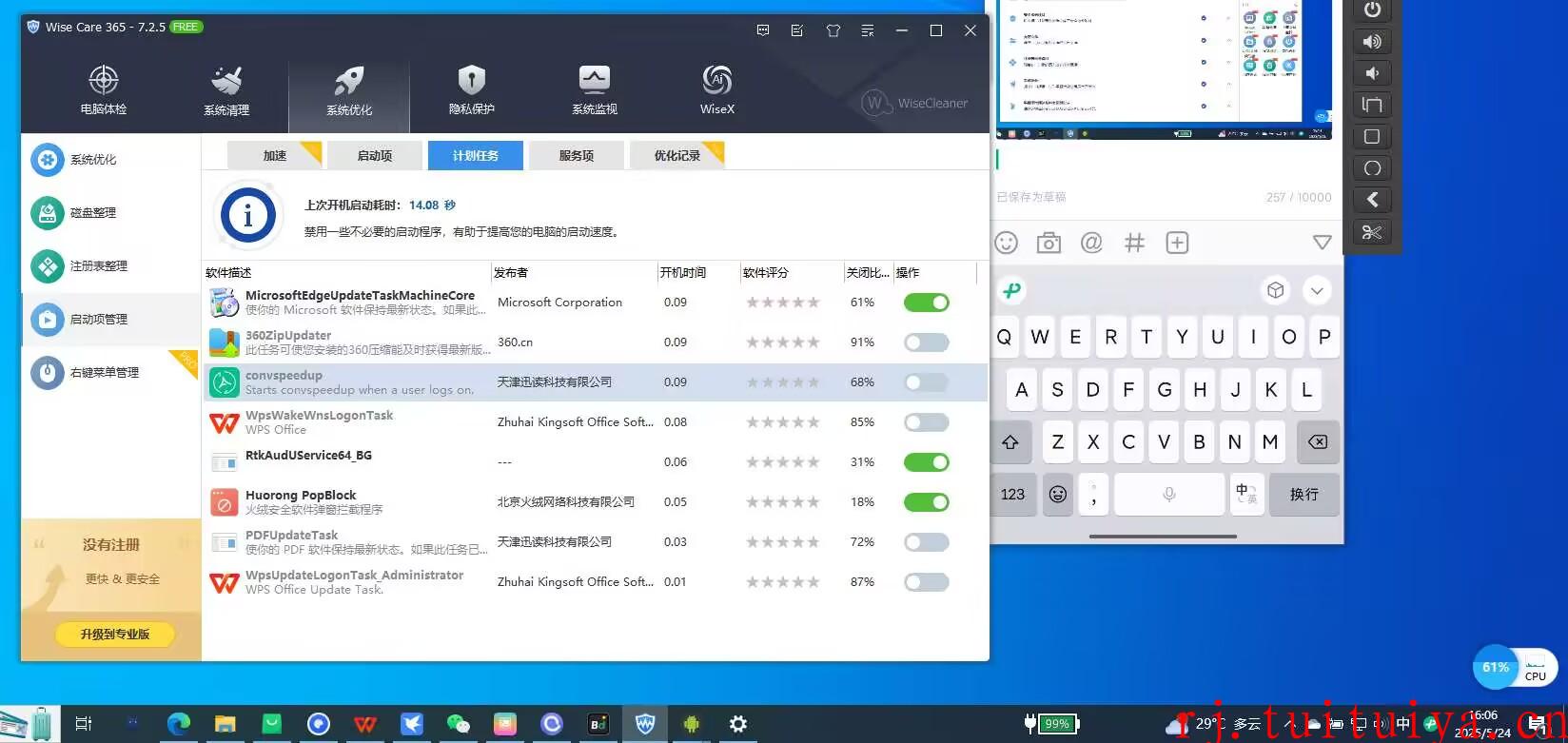This screenshot has width=1568, height=743.
Task: Select 右键菜单管理 in the left sidebar
Action: click(x=110, y=373)
